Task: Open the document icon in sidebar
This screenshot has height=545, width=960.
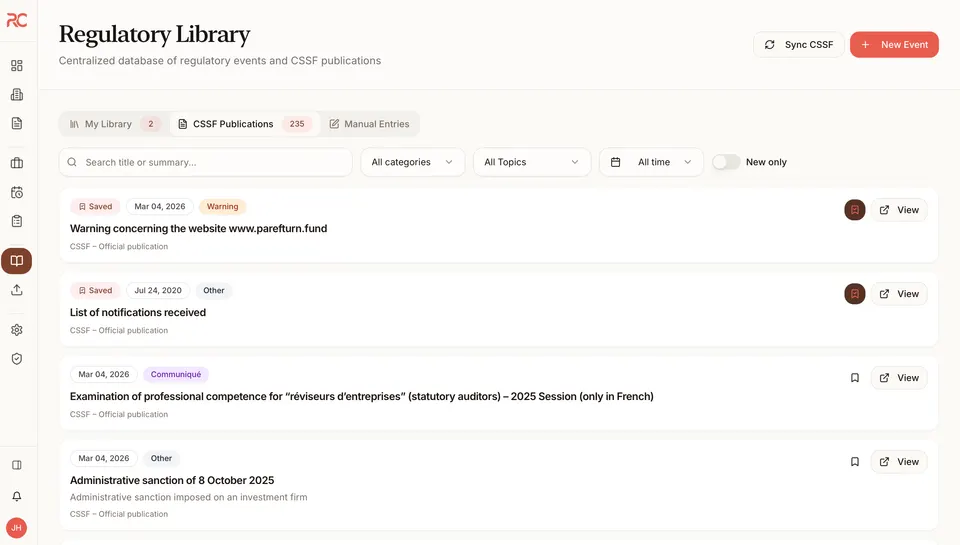Action: pos(17,123)
